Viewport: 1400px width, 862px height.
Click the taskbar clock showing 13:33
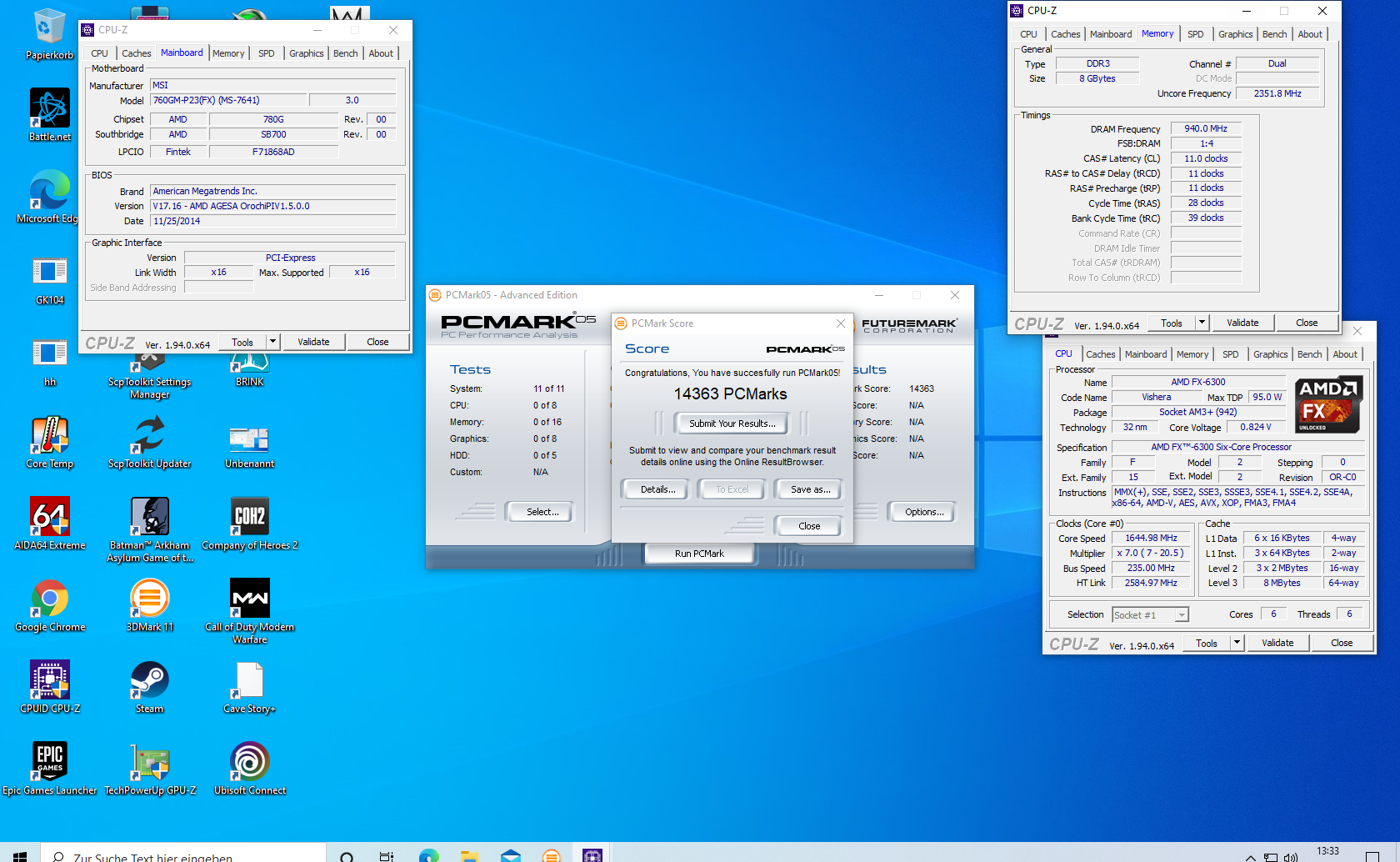coord(1327,853)
